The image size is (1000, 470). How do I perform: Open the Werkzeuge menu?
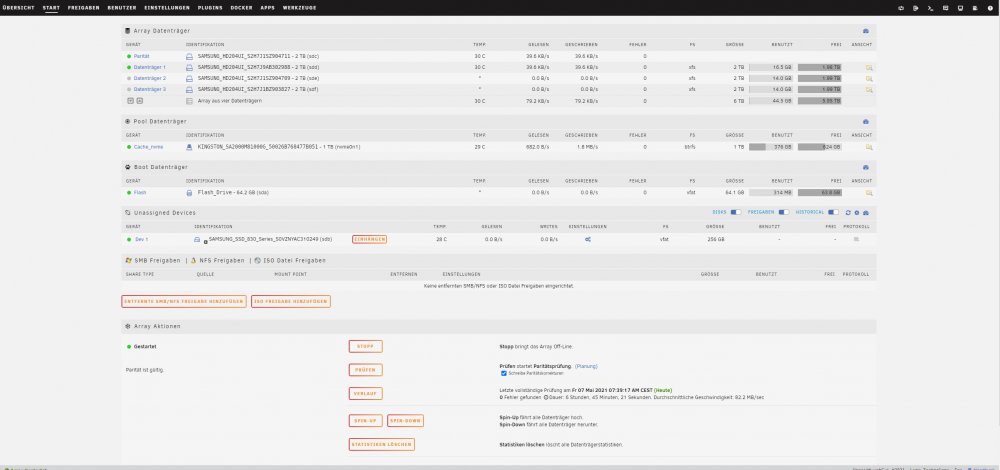click(x=299, y=8)
